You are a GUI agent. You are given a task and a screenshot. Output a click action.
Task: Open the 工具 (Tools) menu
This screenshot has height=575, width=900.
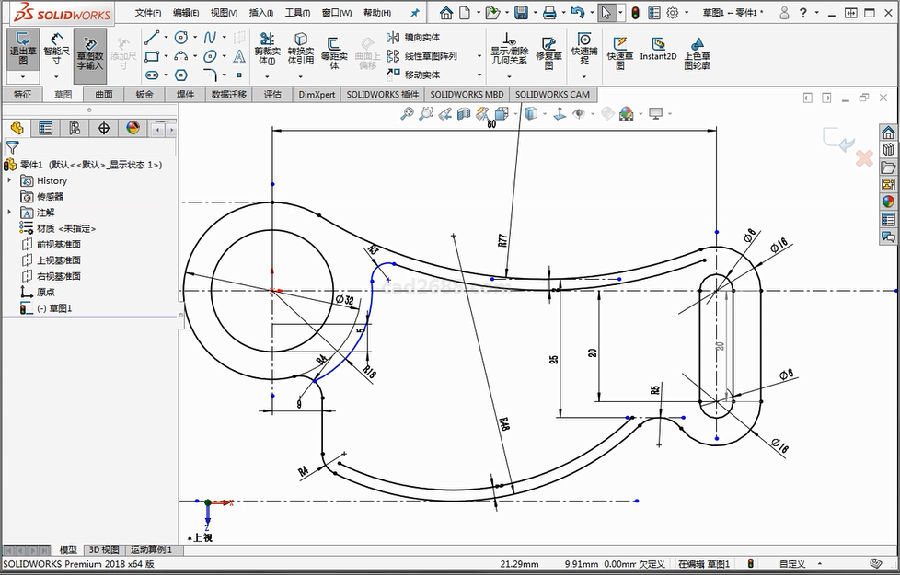coord(297,13)
